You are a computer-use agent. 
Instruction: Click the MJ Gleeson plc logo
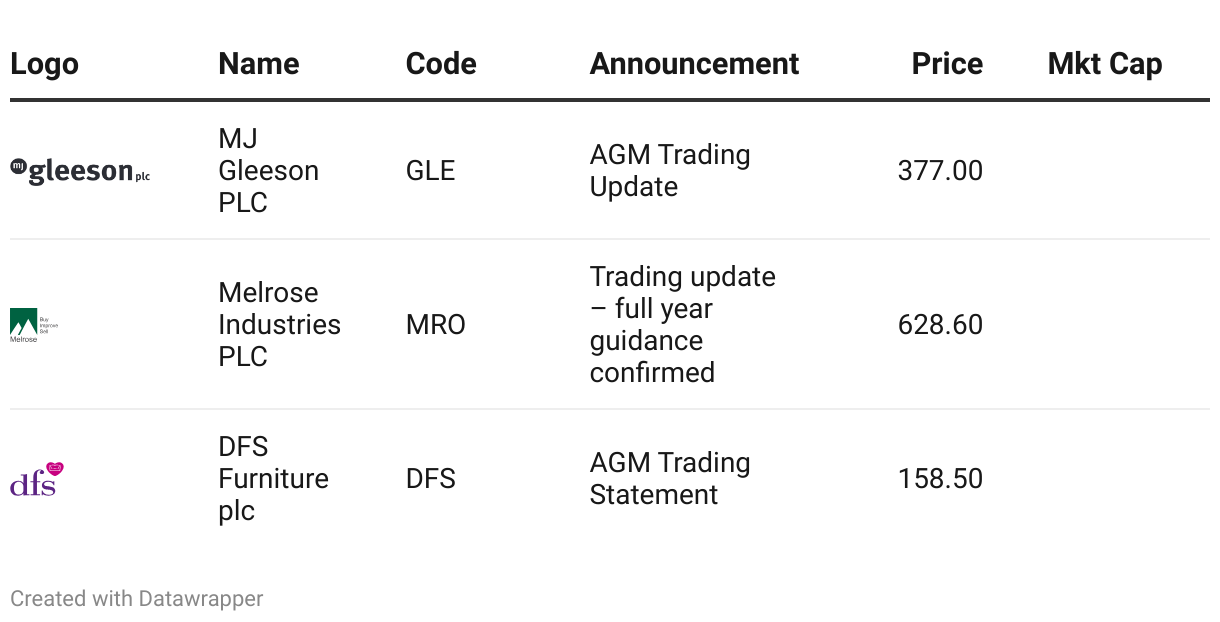pos(80,171)
